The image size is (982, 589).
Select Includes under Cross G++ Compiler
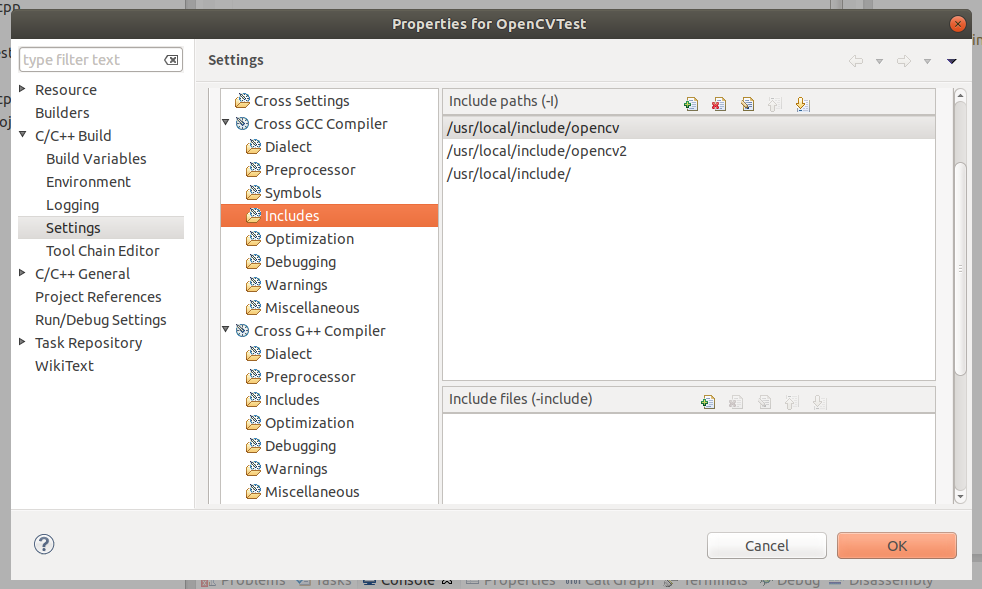click(292, 400)
